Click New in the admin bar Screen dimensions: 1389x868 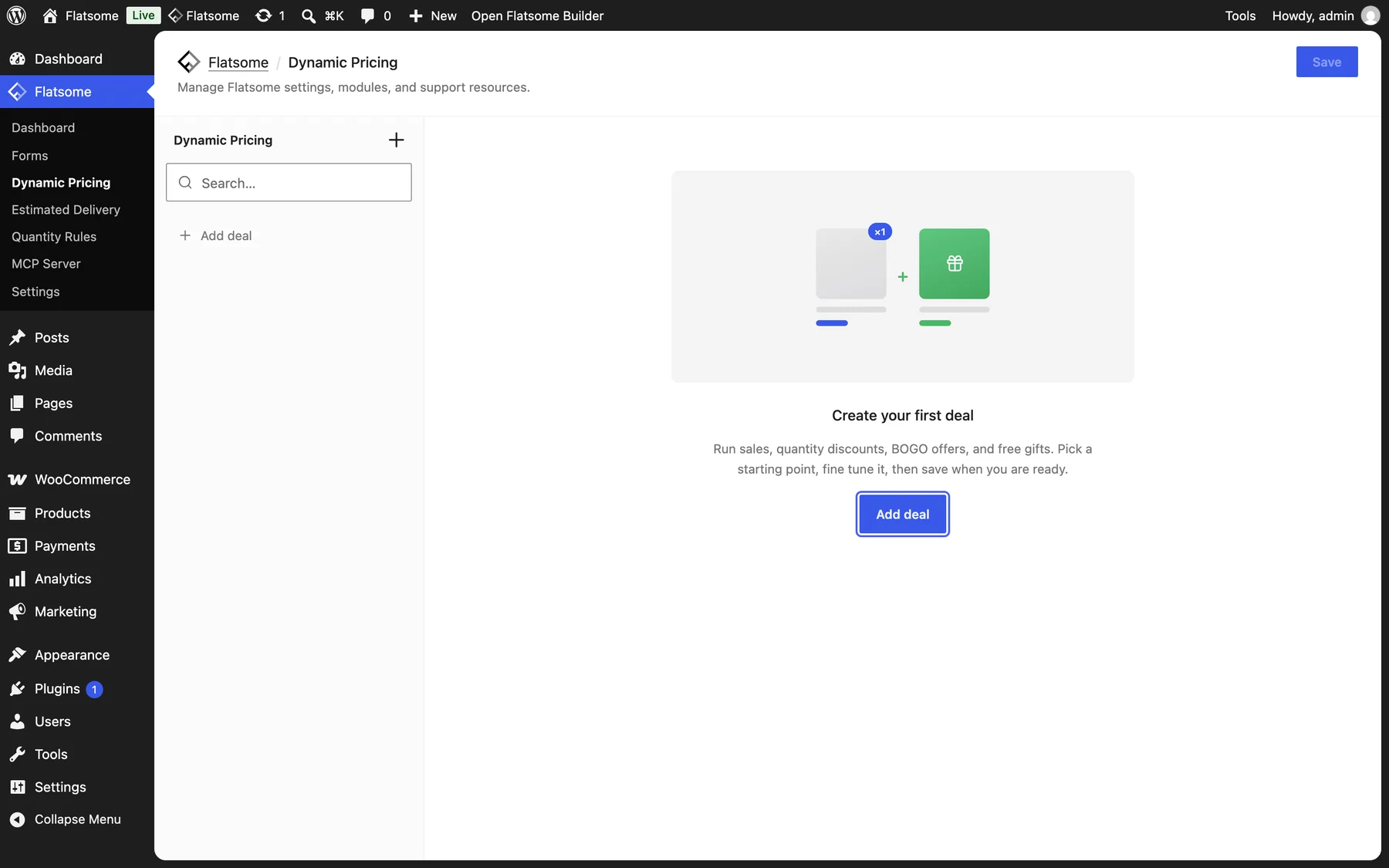(433, 15)
